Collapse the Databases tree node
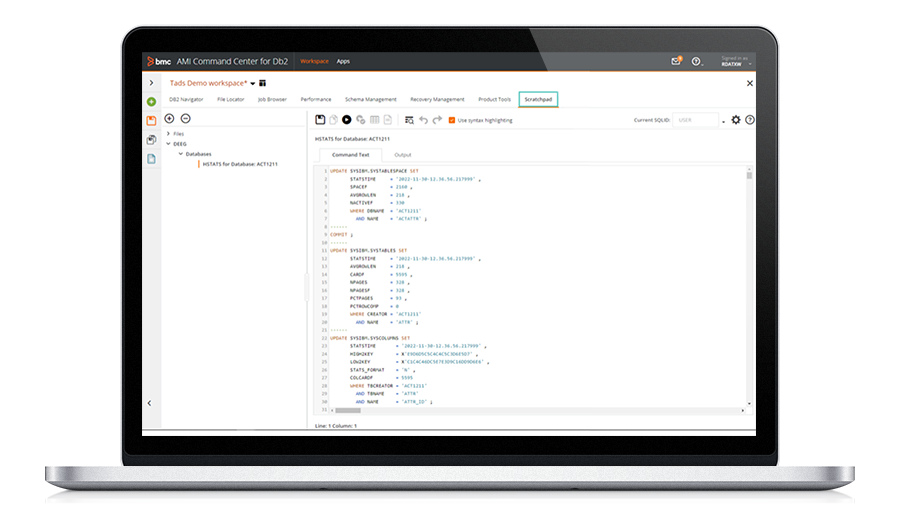This screenshot has width=900, height=516. point(181,154)
